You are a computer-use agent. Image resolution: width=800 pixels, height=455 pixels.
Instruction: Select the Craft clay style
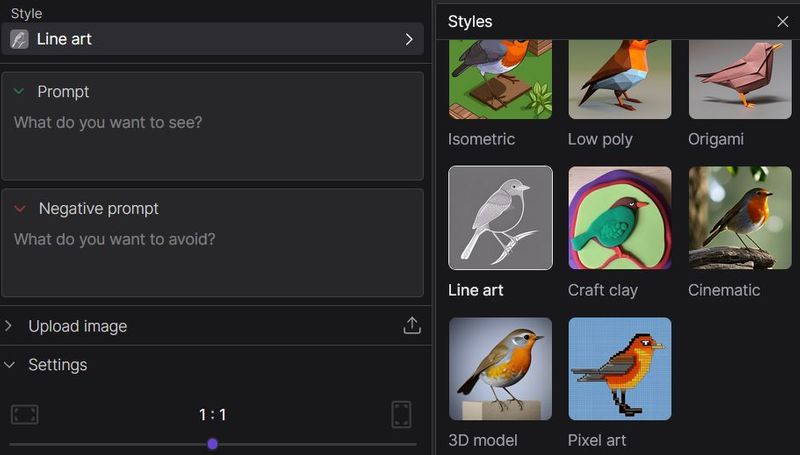pyautogui.click(x=620, y=218)
